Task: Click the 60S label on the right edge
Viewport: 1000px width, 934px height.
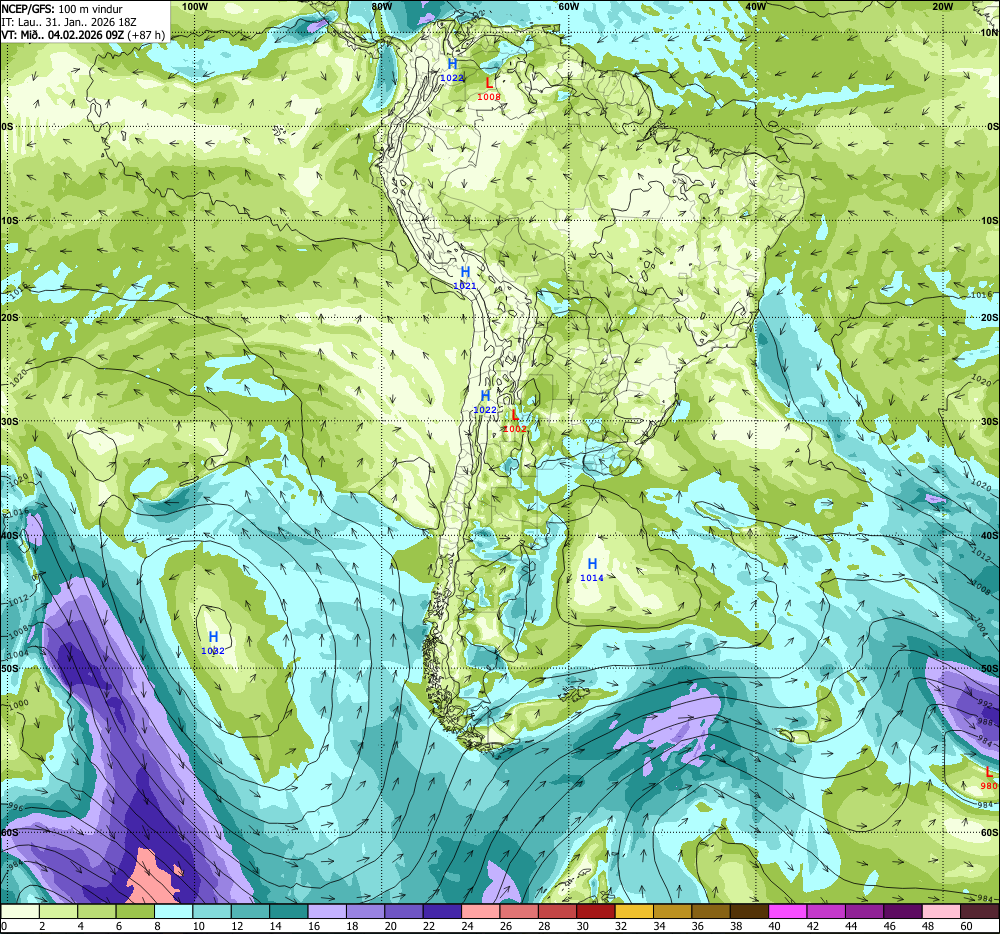Action: 989,833
